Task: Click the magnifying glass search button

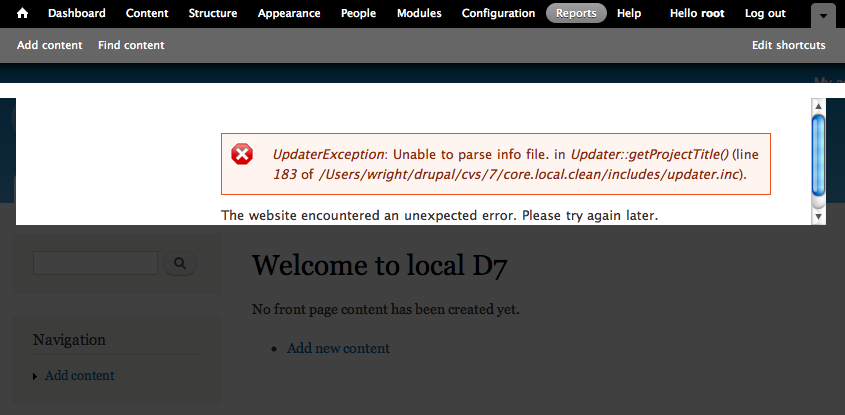Action: pos(180,264)
